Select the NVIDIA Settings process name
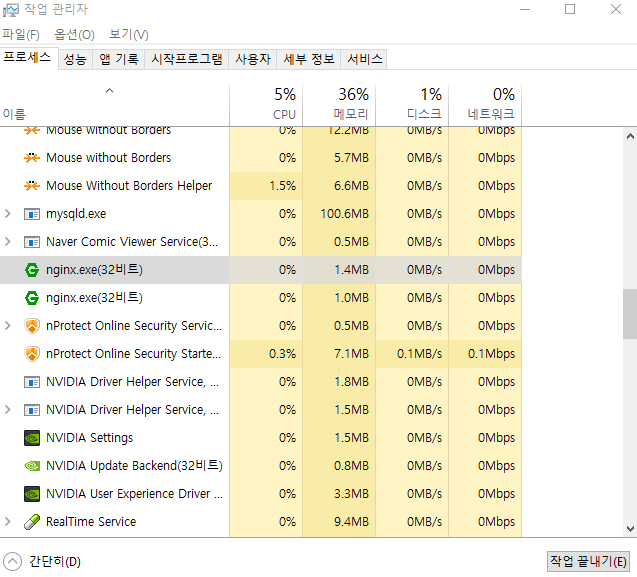The height and width of the screenshot is (577, 637). pyautogui.click(x=90, y=438)
